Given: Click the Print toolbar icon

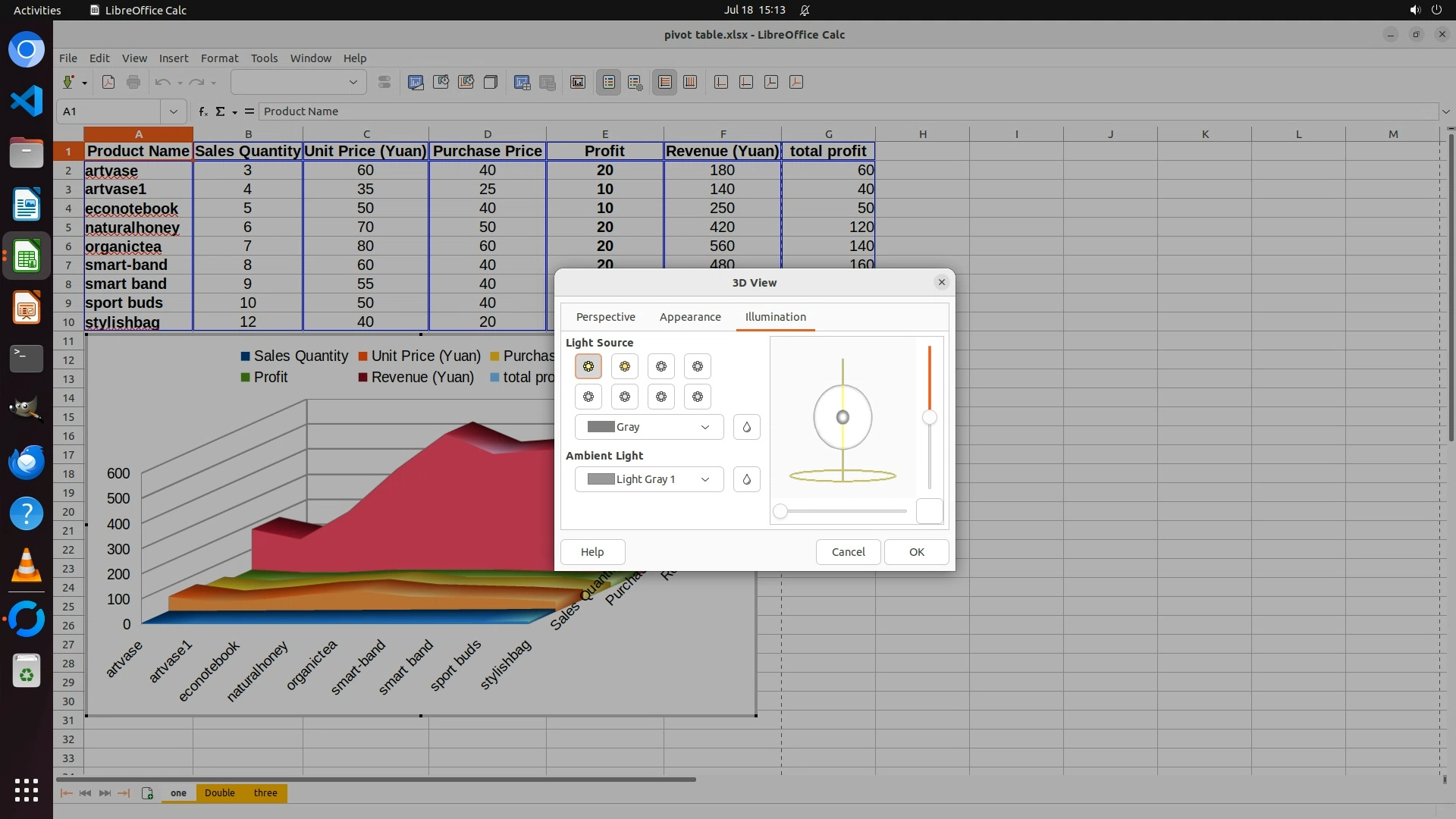Looking at the screenshot, I should pos(133,83).
